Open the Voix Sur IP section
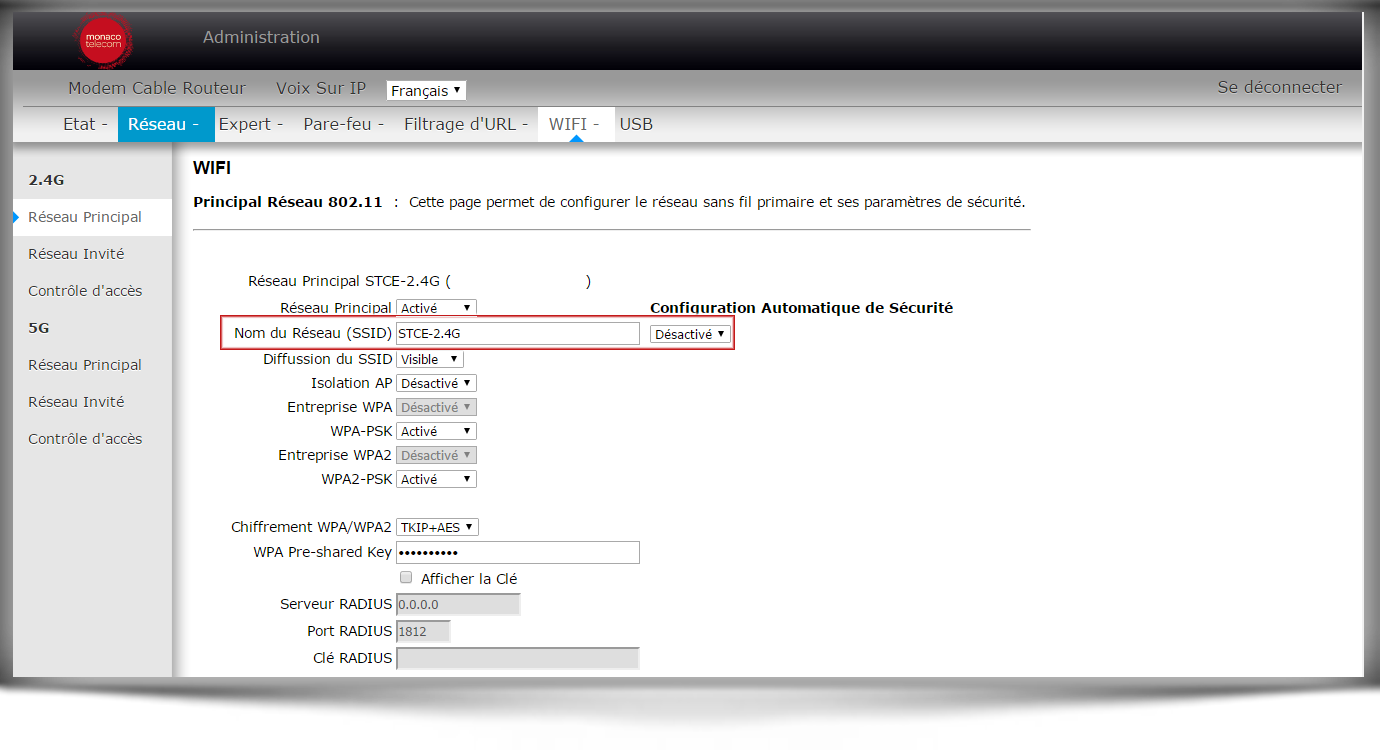Viewport: 1380px width, 750px height. [321, 88]
